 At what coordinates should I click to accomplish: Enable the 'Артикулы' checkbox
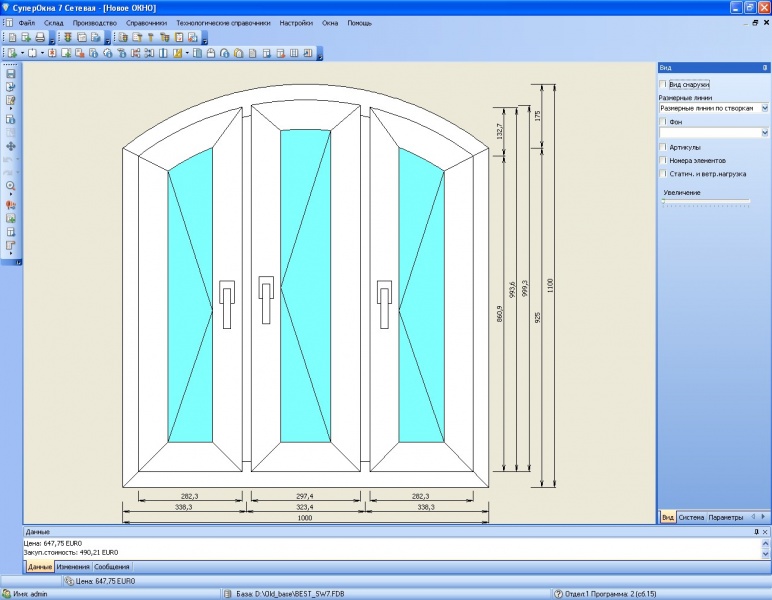click(663, 147)
